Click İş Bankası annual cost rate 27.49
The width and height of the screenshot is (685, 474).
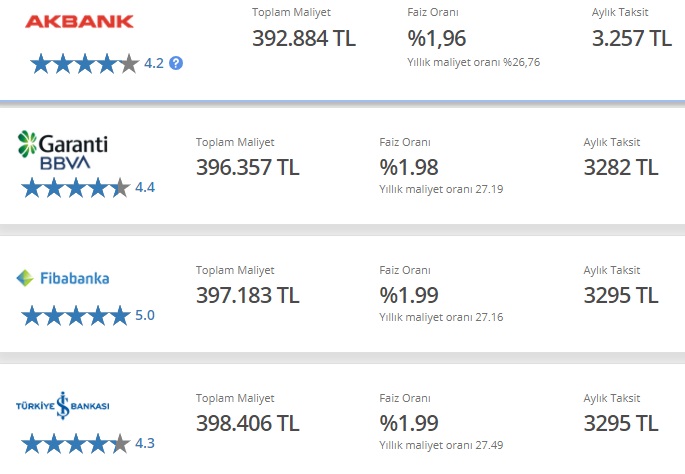pyautogui.click(x=489, y=445)
